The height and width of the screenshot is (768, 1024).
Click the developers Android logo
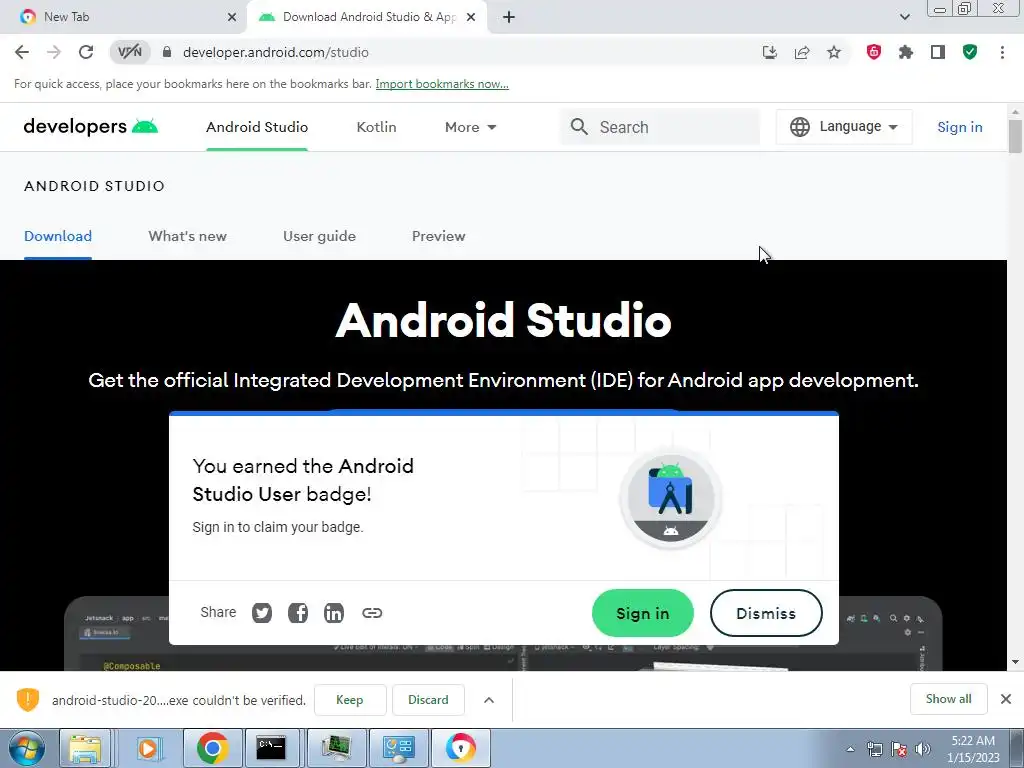point(91,126)
